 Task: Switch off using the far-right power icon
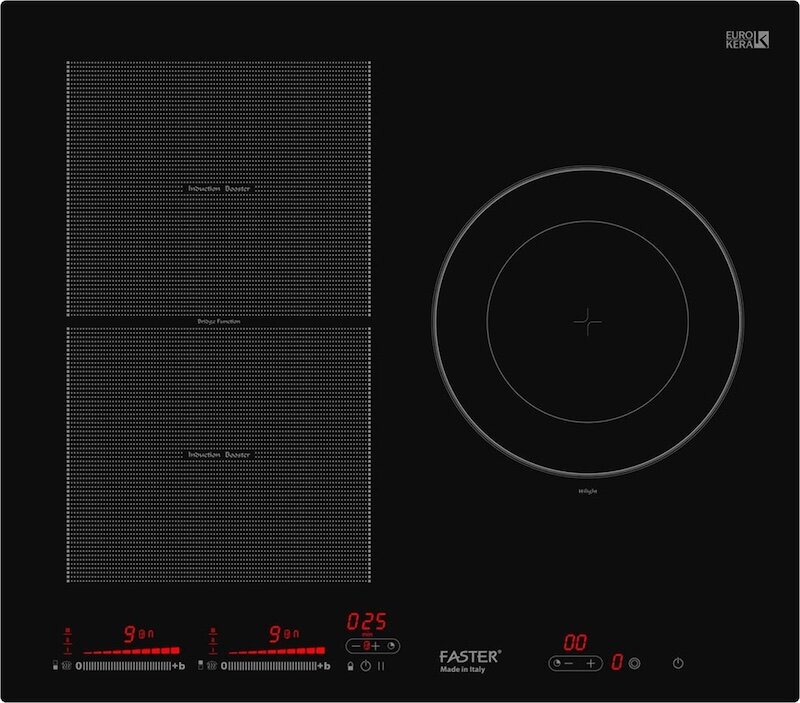click(x=679, y=662)
